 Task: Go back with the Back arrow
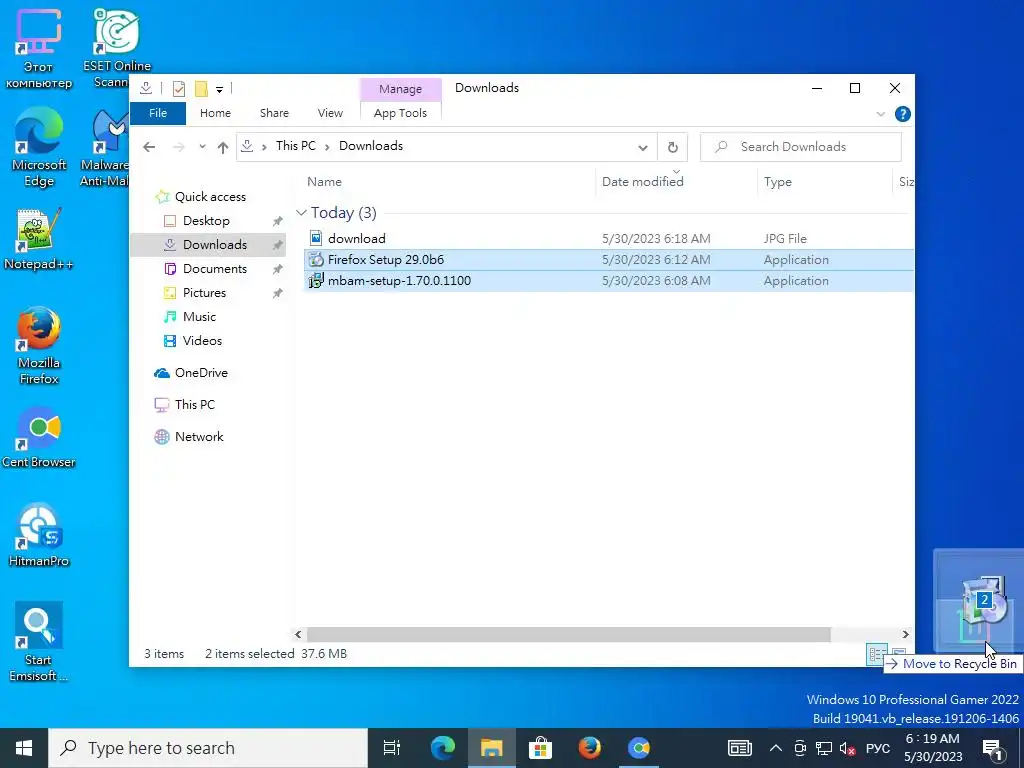(x=149, y=147)
